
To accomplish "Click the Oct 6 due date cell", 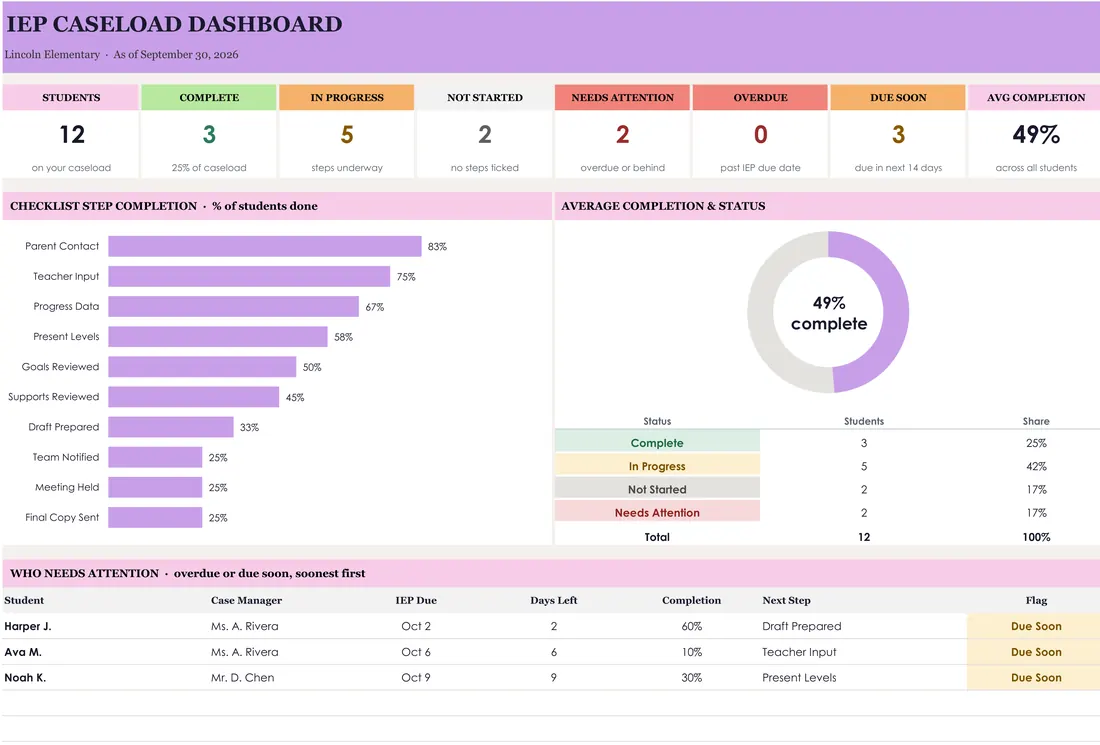I will (416, 652).
